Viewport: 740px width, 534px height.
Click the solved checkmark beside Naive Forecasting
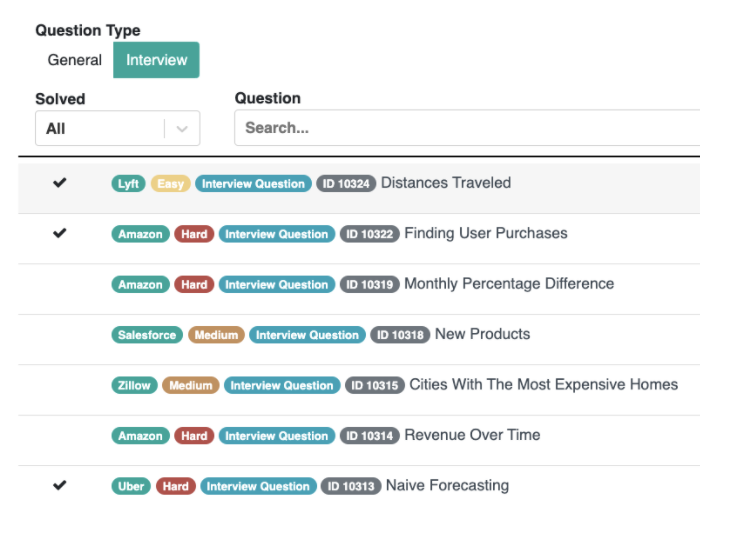[x=60, y=485]
